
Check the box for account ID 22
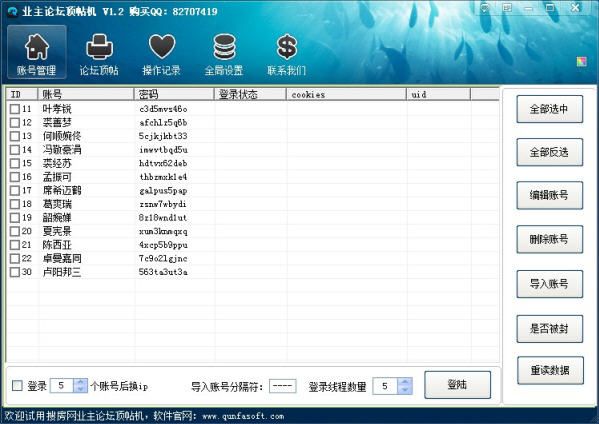(15, 259)
